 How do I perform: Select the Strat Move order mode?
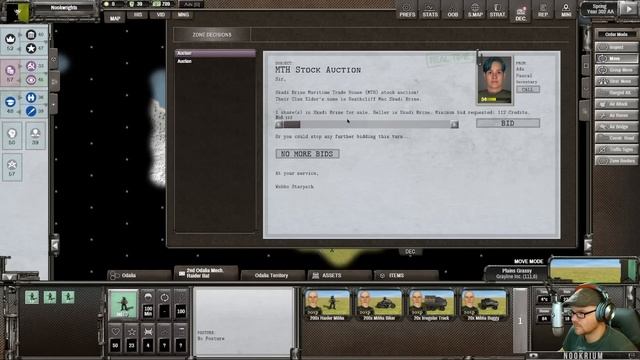(x=616, y=81)
